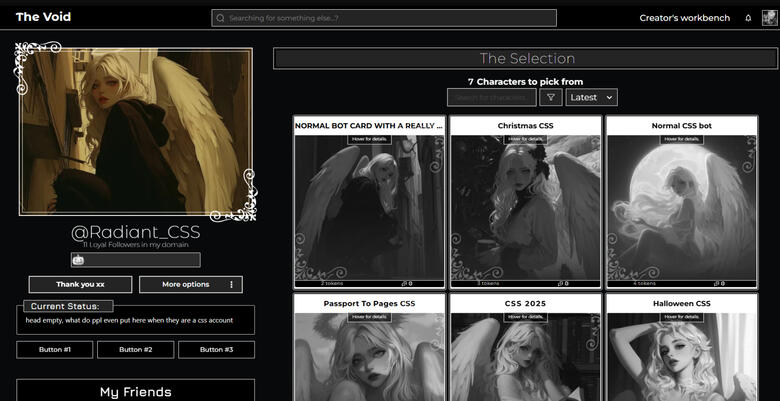Focus the Search for characters field
The height and width of the screenshot is (401, 780).
(491, 98)
